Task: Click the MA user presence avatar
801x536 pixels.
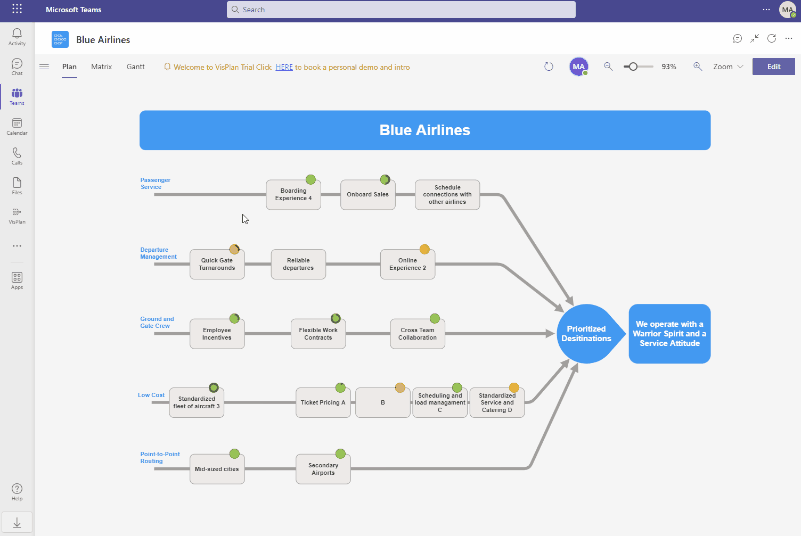Action: coord(579,66)
